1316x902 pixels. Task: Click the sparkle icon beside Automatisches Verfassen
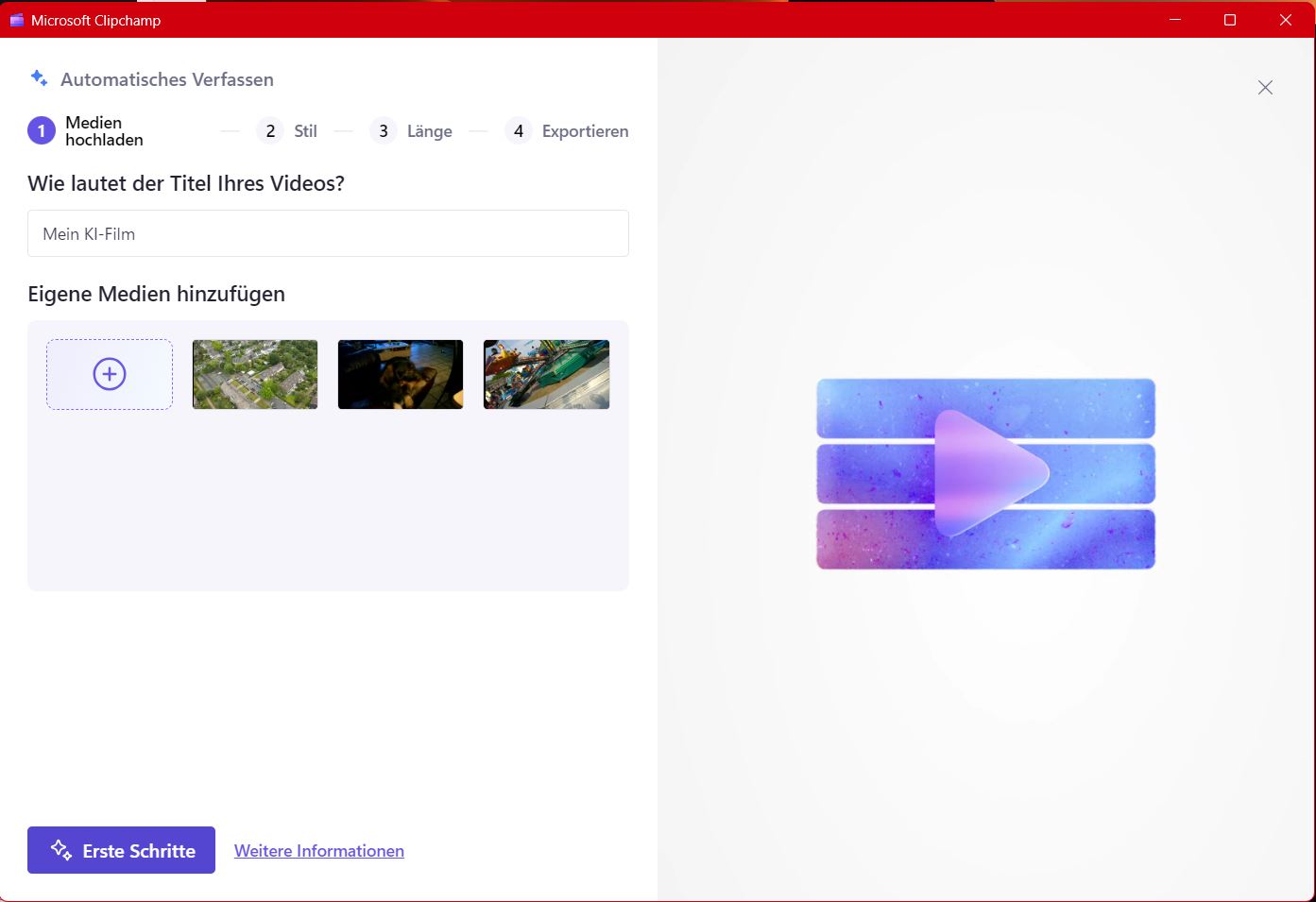coord(39,78)
